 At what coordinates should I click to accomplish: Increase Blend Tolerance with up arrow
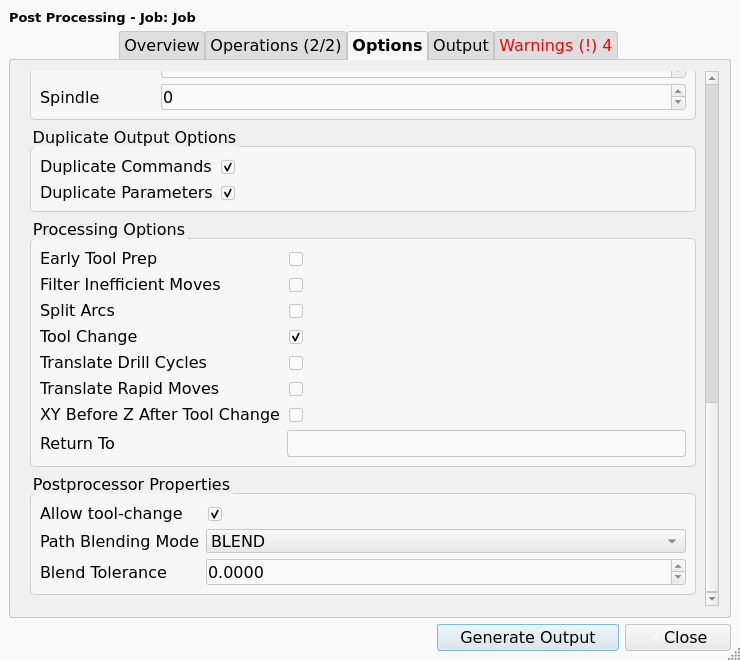pos(678,567)
